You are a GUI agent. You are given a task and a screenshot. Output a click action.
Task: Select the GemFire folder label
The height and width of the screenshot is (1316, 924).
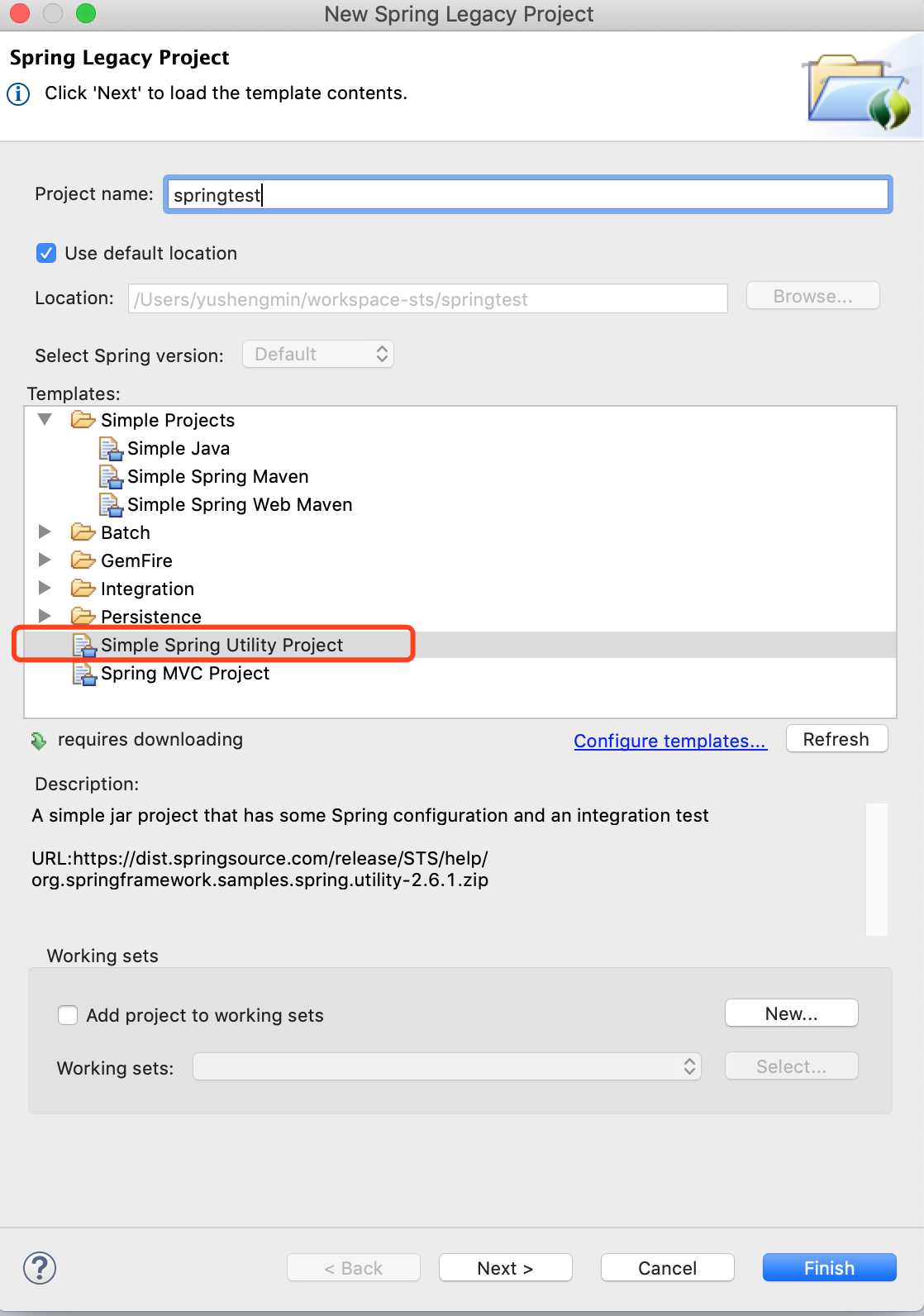pyautogui.click(x=136, y=561)
